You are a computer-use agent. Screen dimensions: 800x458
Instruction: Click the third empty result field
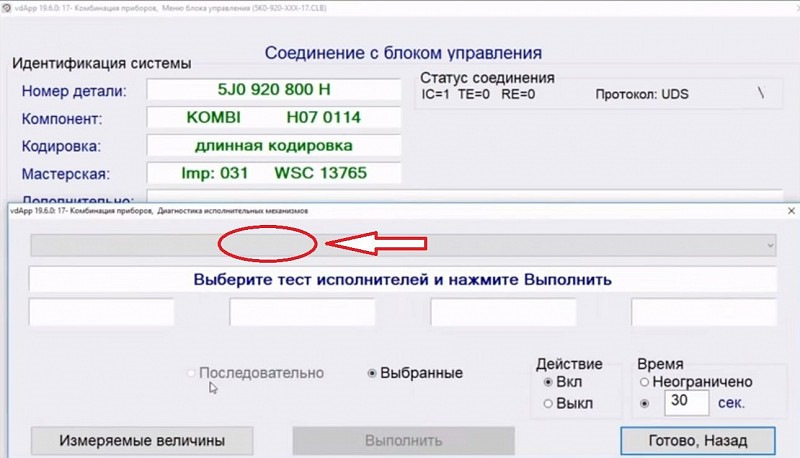pos(503,312)
